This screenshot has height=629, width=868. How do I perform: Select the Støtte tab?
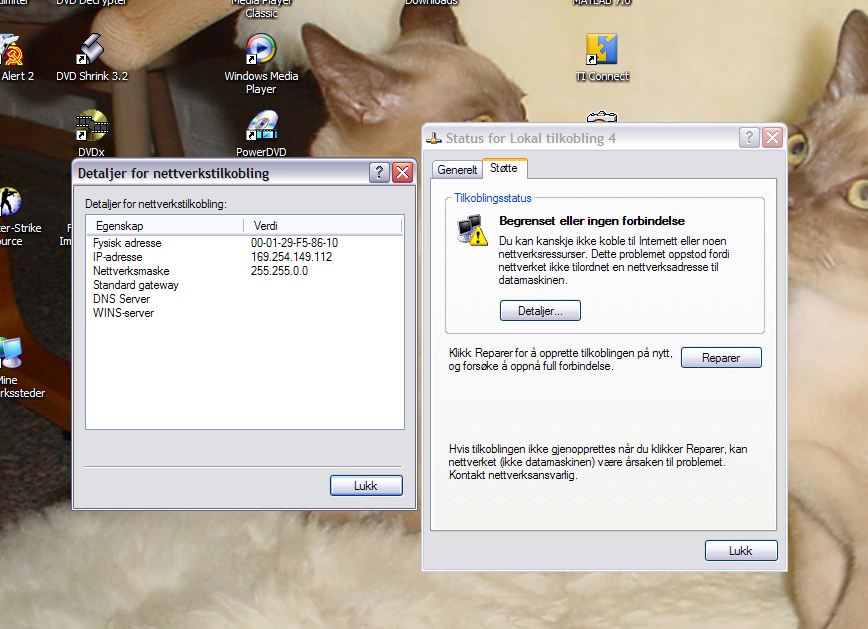pos(504,168)
